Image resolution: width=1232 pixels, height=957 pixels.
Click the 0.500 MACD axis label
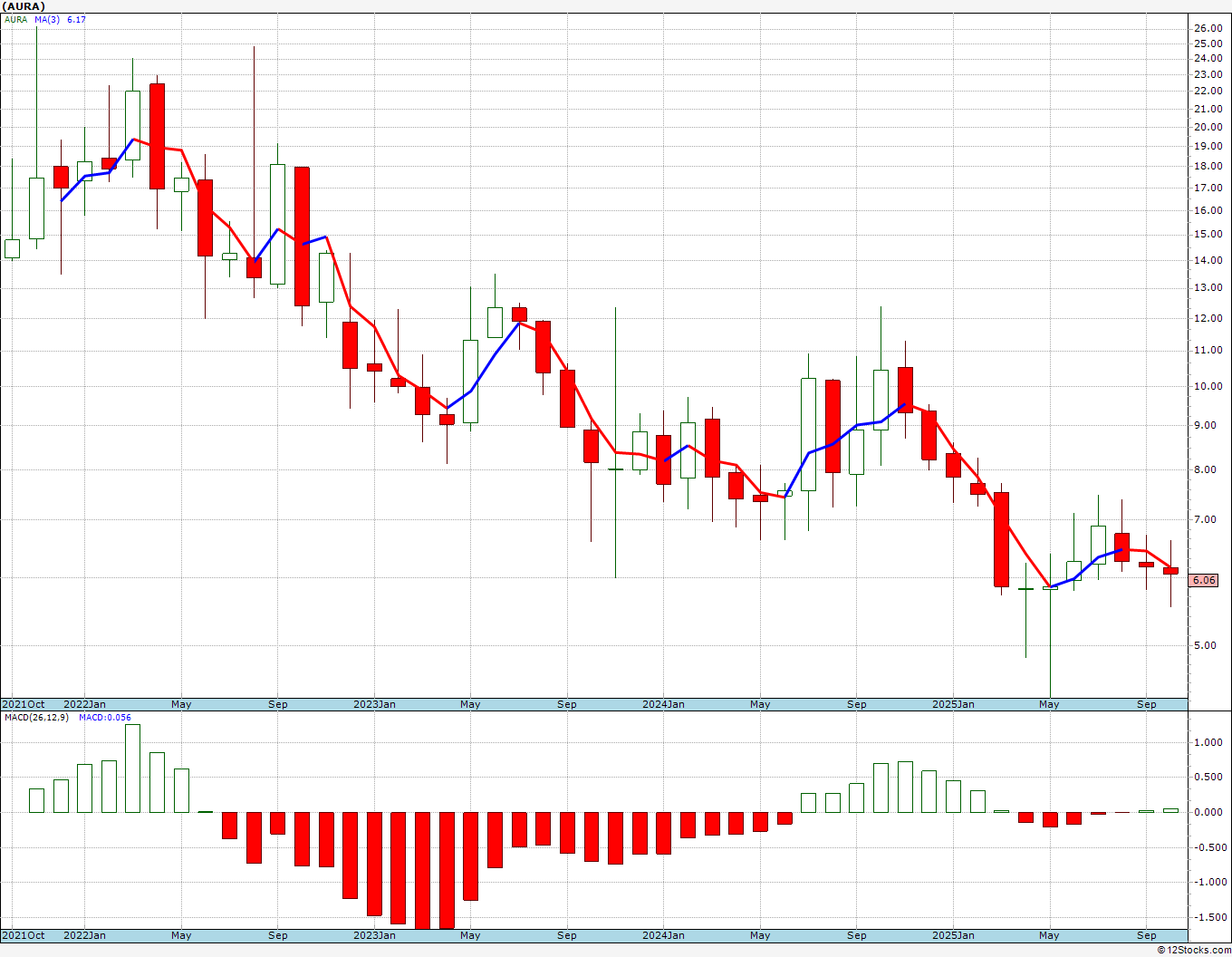(1209, 778)
